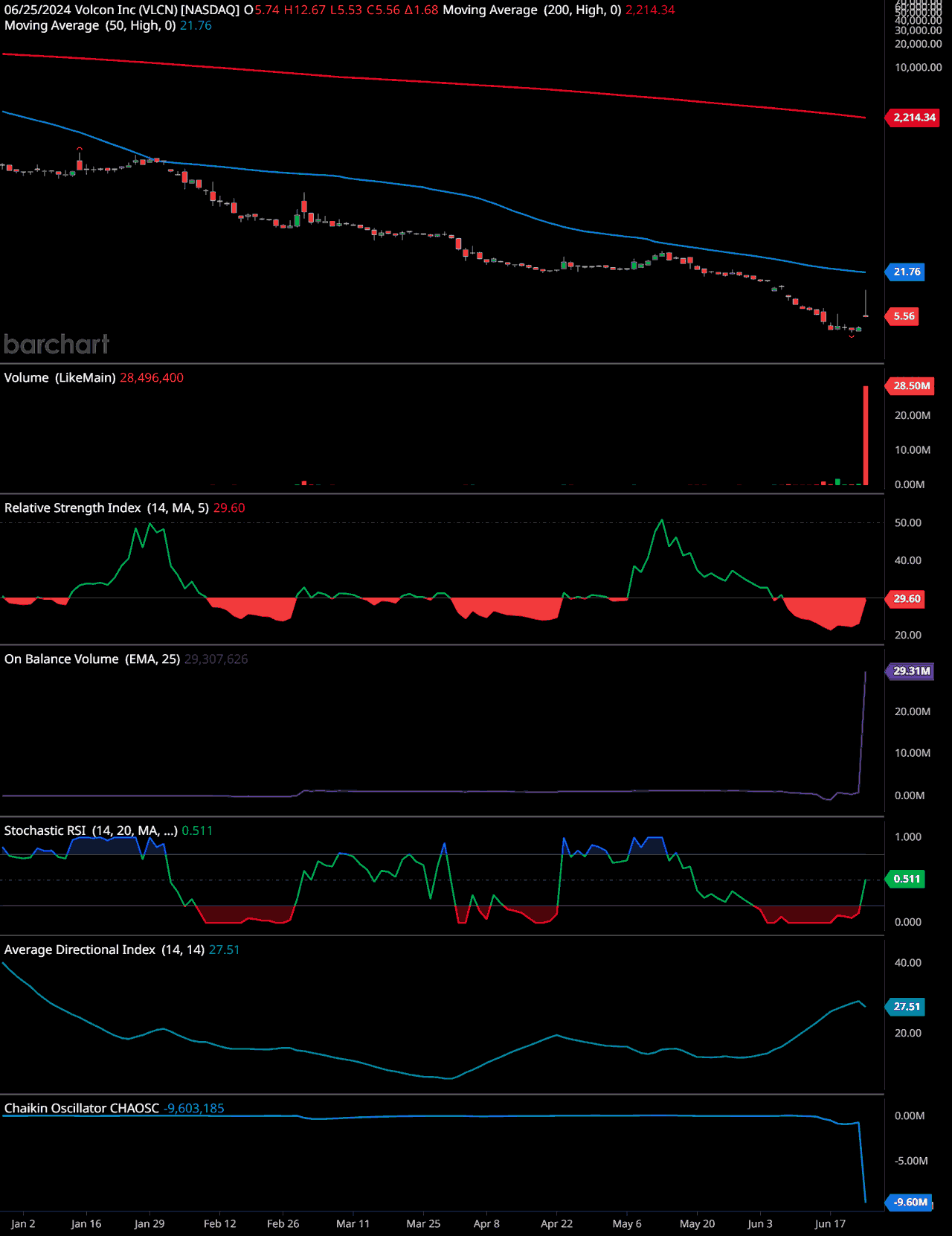Image resolution: width=952 pixels, height=1236 pixels.
Task: Click the chart date 06/25/2024 in header
Action: tap(37, 10)
